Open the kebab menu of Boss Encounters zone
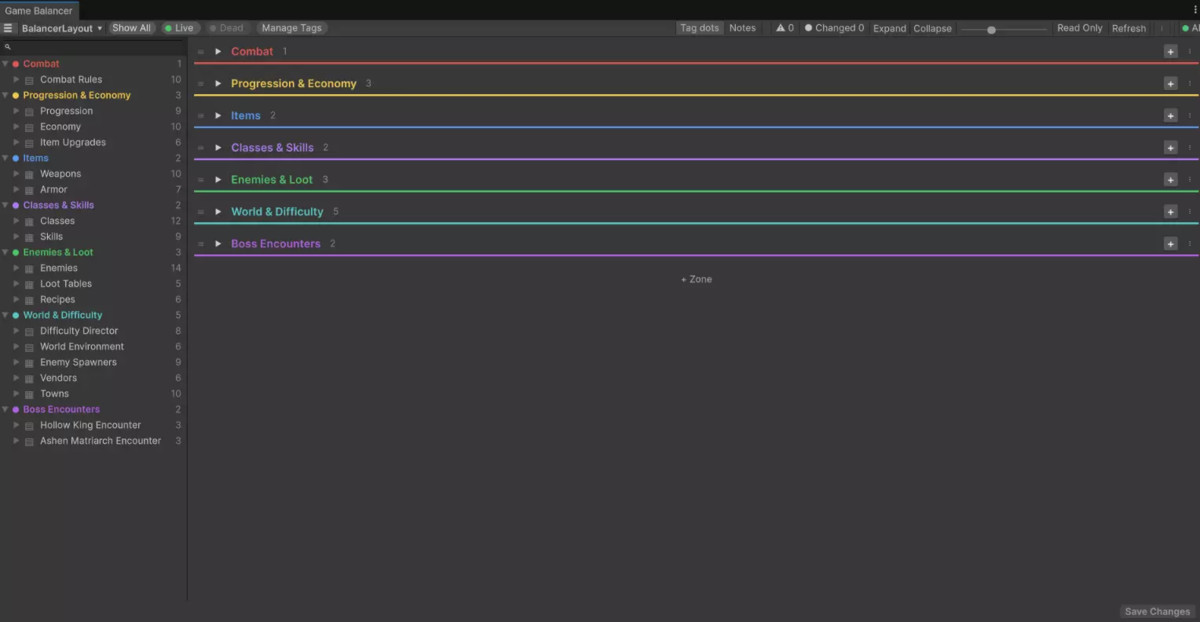This screenshot has width=1200, height=622. [1189, 243]
